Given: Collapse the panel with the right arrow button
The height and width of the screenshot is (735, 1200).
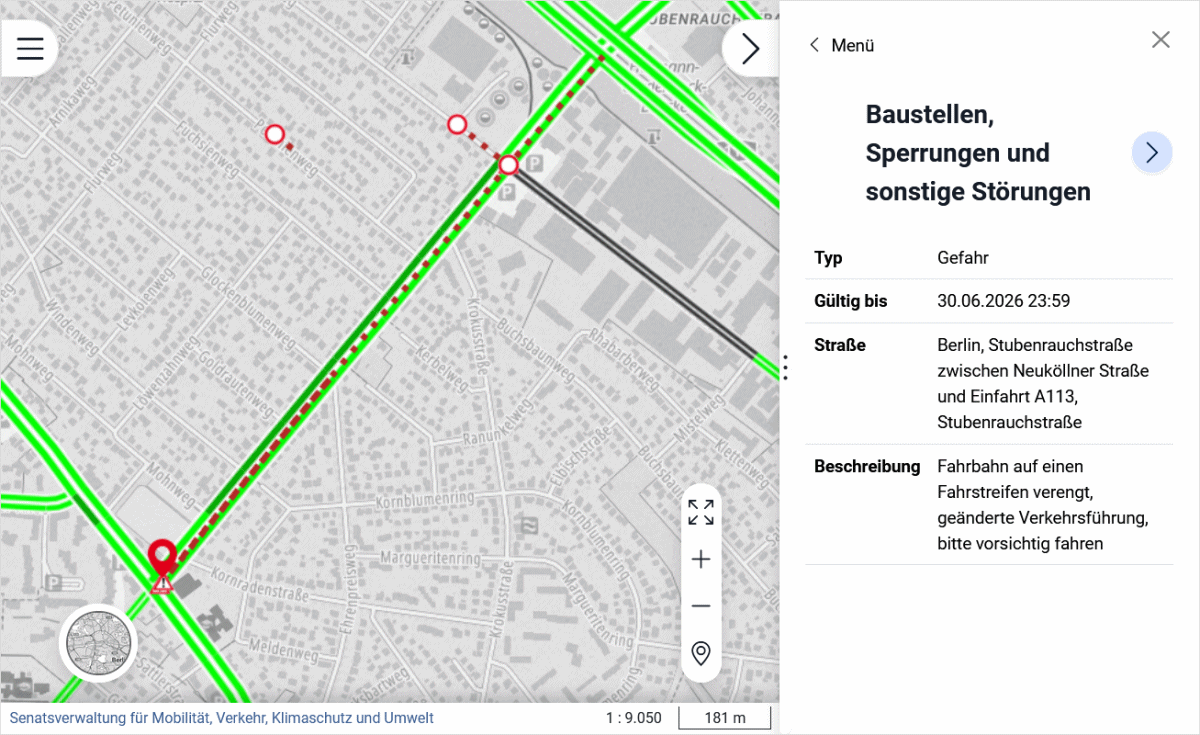Looking at the screenshot, I should (x=749, y=47).
